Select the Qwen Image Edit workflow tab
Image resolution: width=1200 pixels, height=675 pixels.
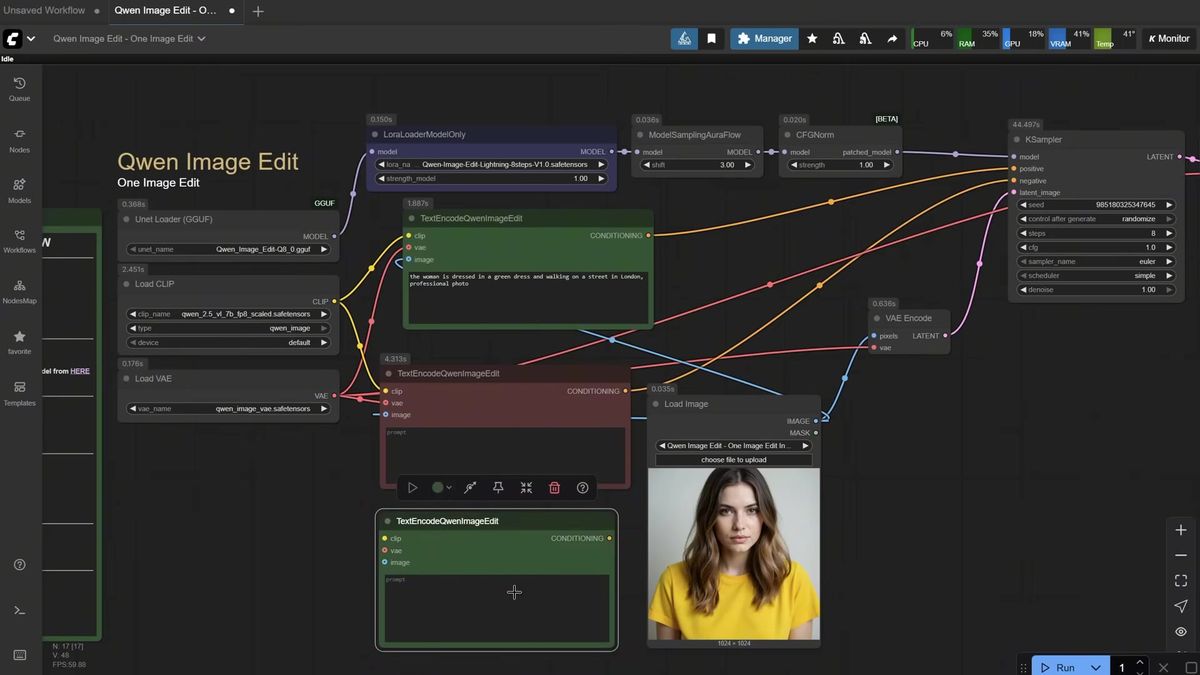(165, 10)
